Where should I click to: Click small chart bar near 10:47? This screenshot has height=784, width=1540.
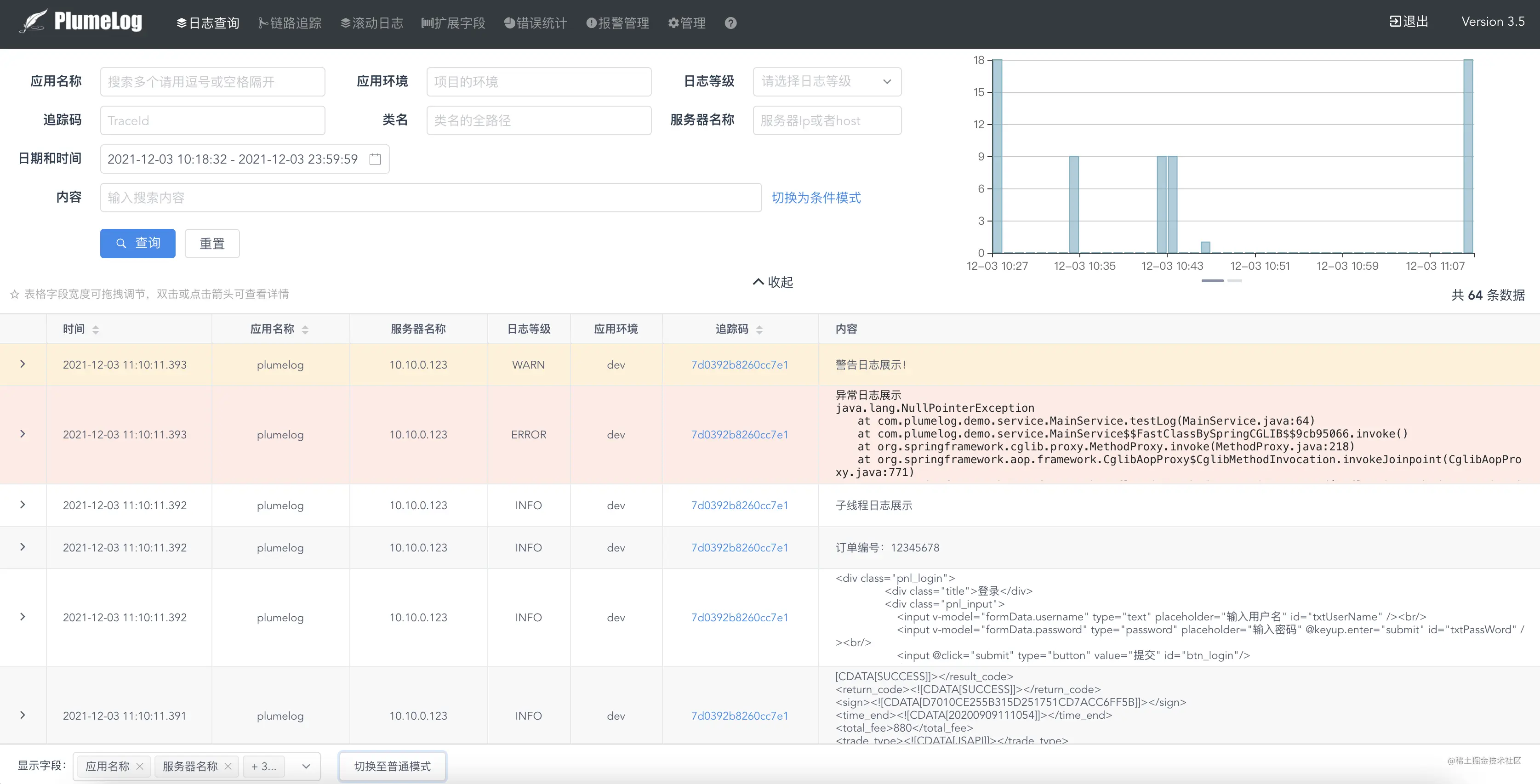[1205, 247]
